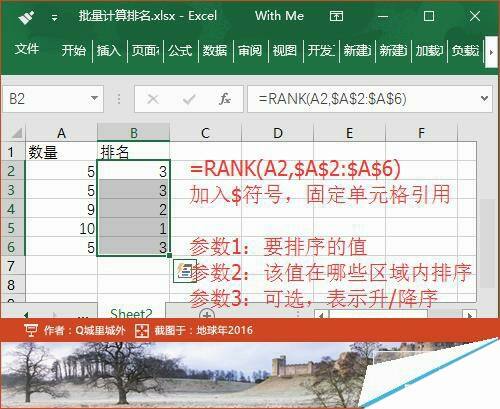The image size is (500, 409).
Task: Click the Select All corner triangle
Action: click(x=16, y=133)
